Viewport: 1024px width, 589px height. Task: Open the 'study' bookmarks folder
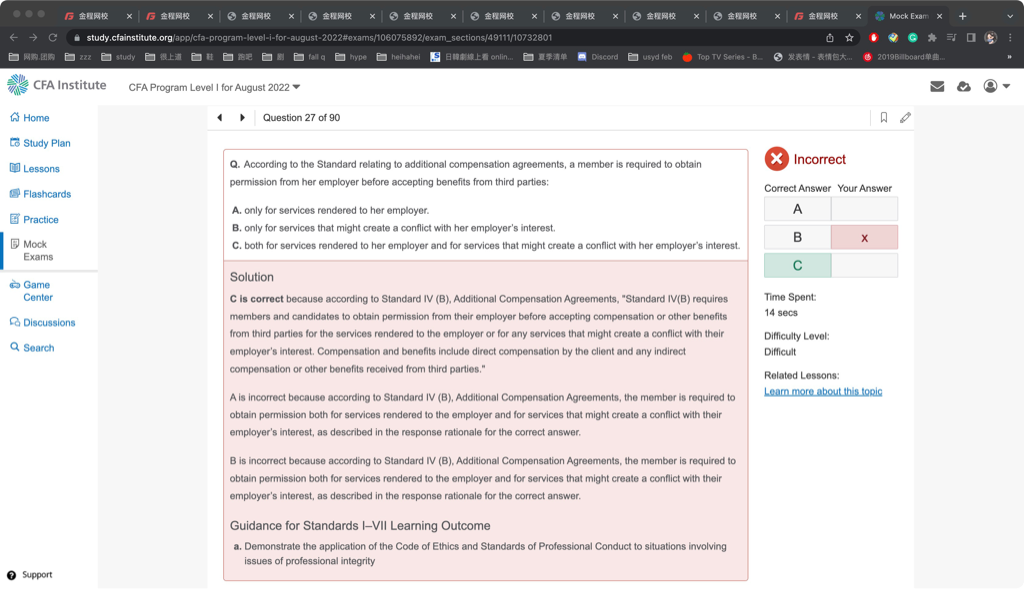118,57
